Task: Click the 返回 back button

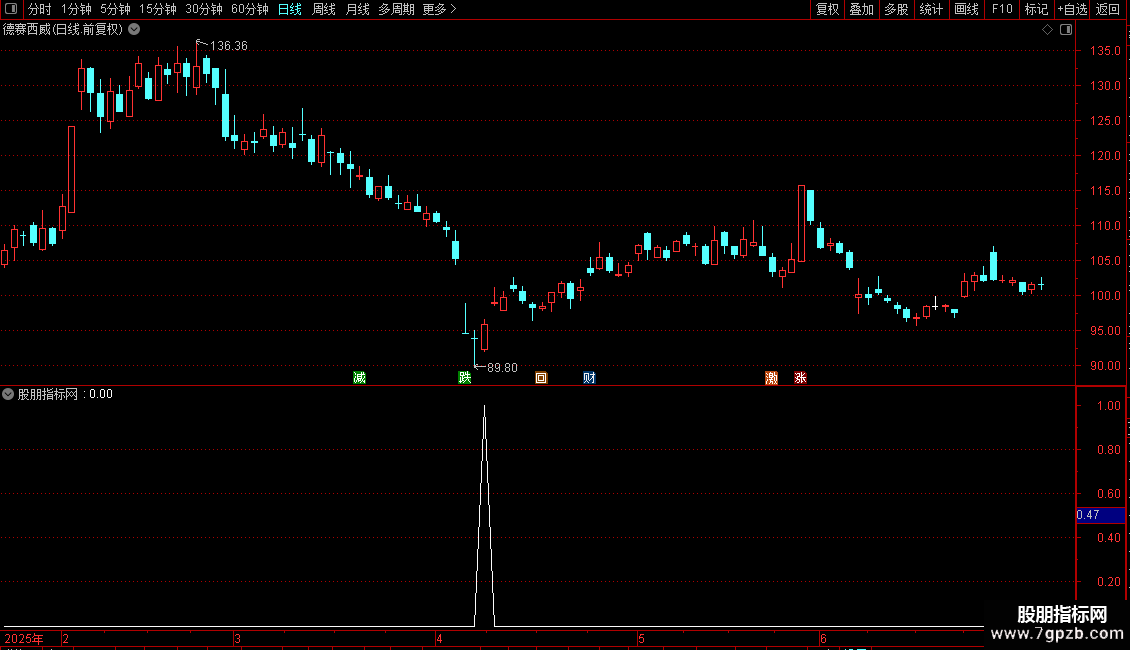Action: click(x=1108, y=9)
